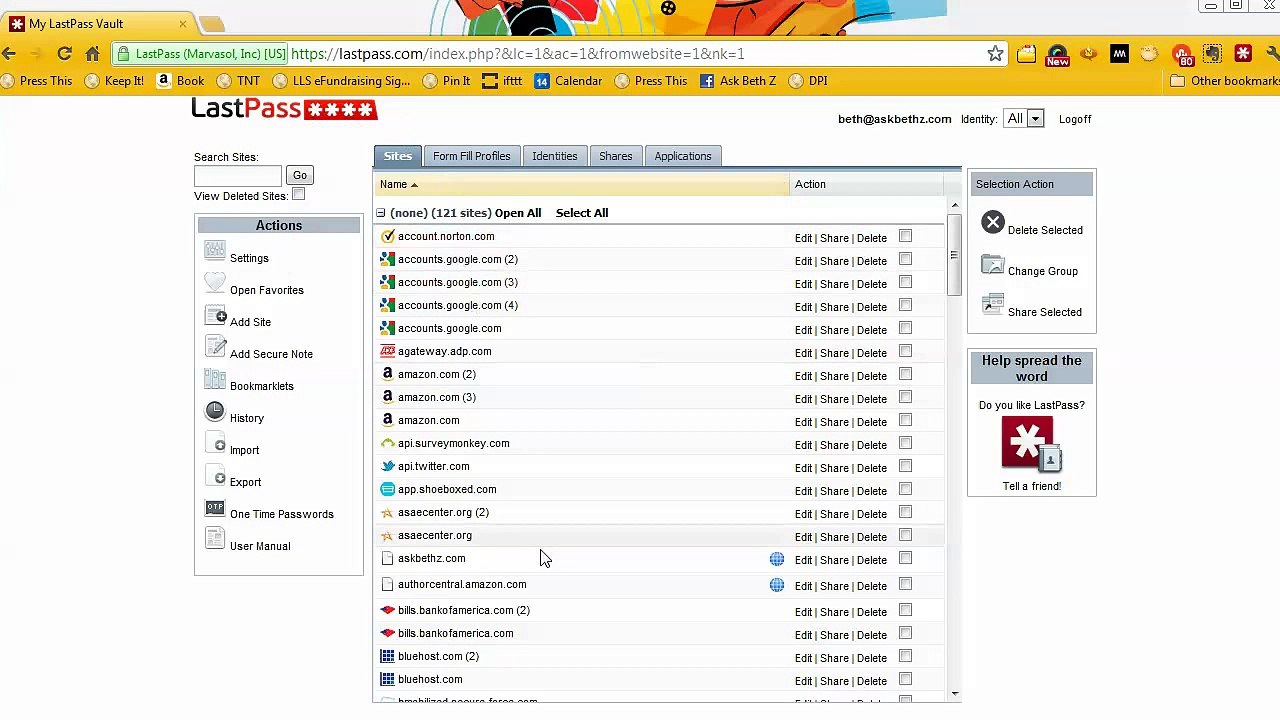Click the Add Site icon
The height and width of the screenshot is (720, 1280).
[215, 315]
